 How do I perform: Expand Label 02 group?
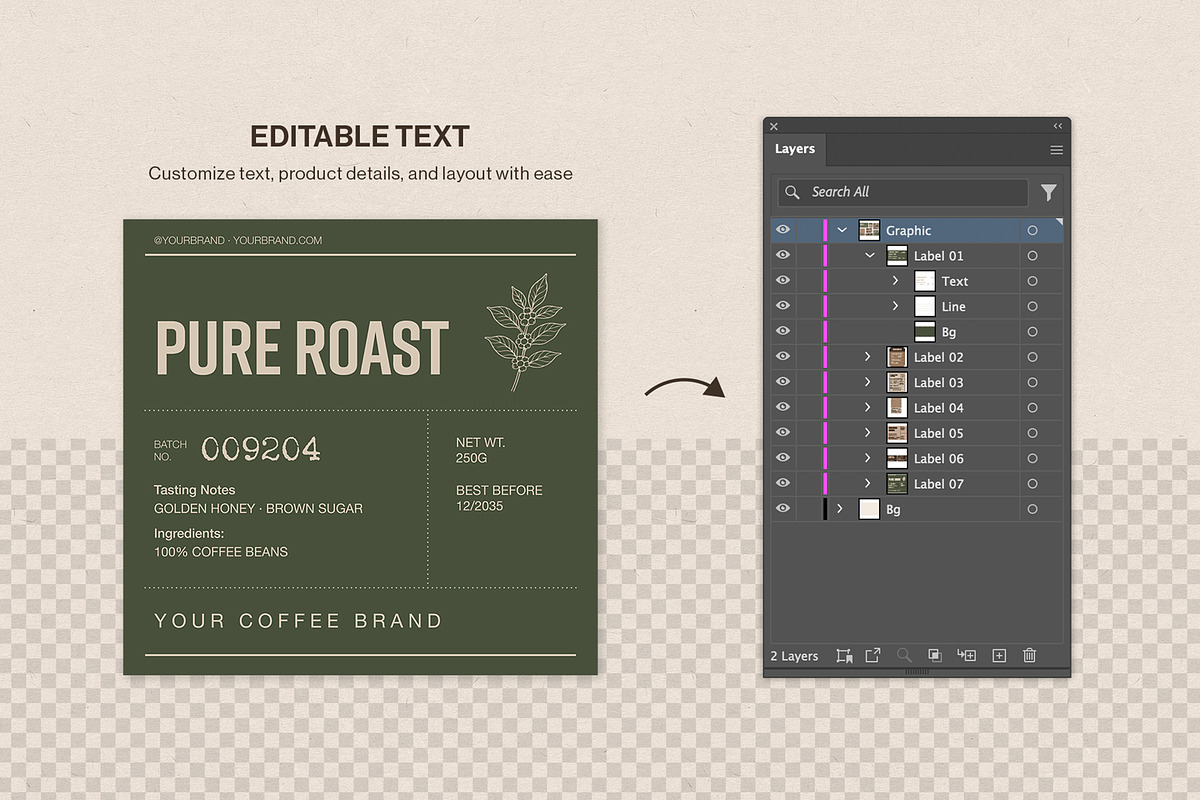coord(868,357)
